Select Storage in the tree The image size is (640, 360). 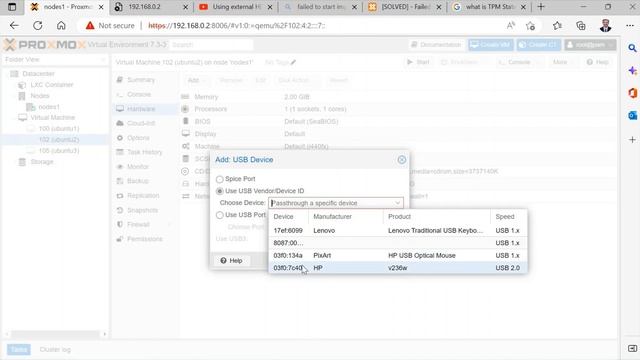coord(42,162)
